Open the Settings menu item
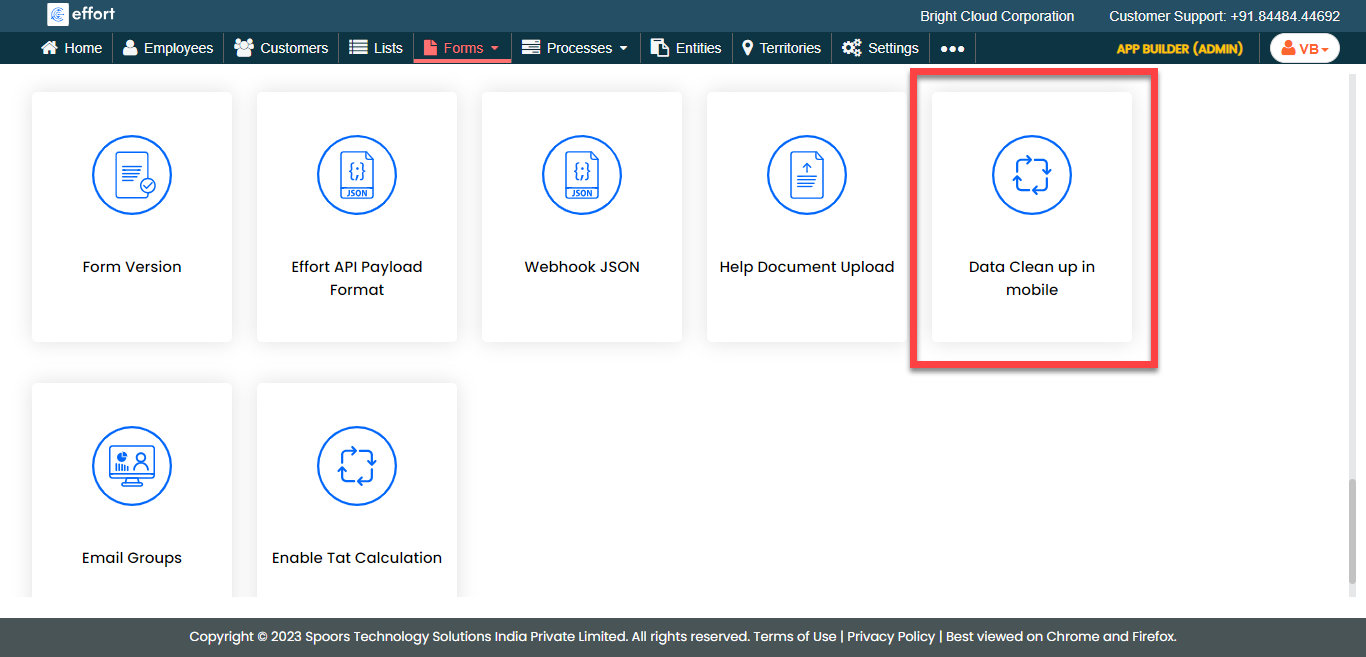 point(880,48)
